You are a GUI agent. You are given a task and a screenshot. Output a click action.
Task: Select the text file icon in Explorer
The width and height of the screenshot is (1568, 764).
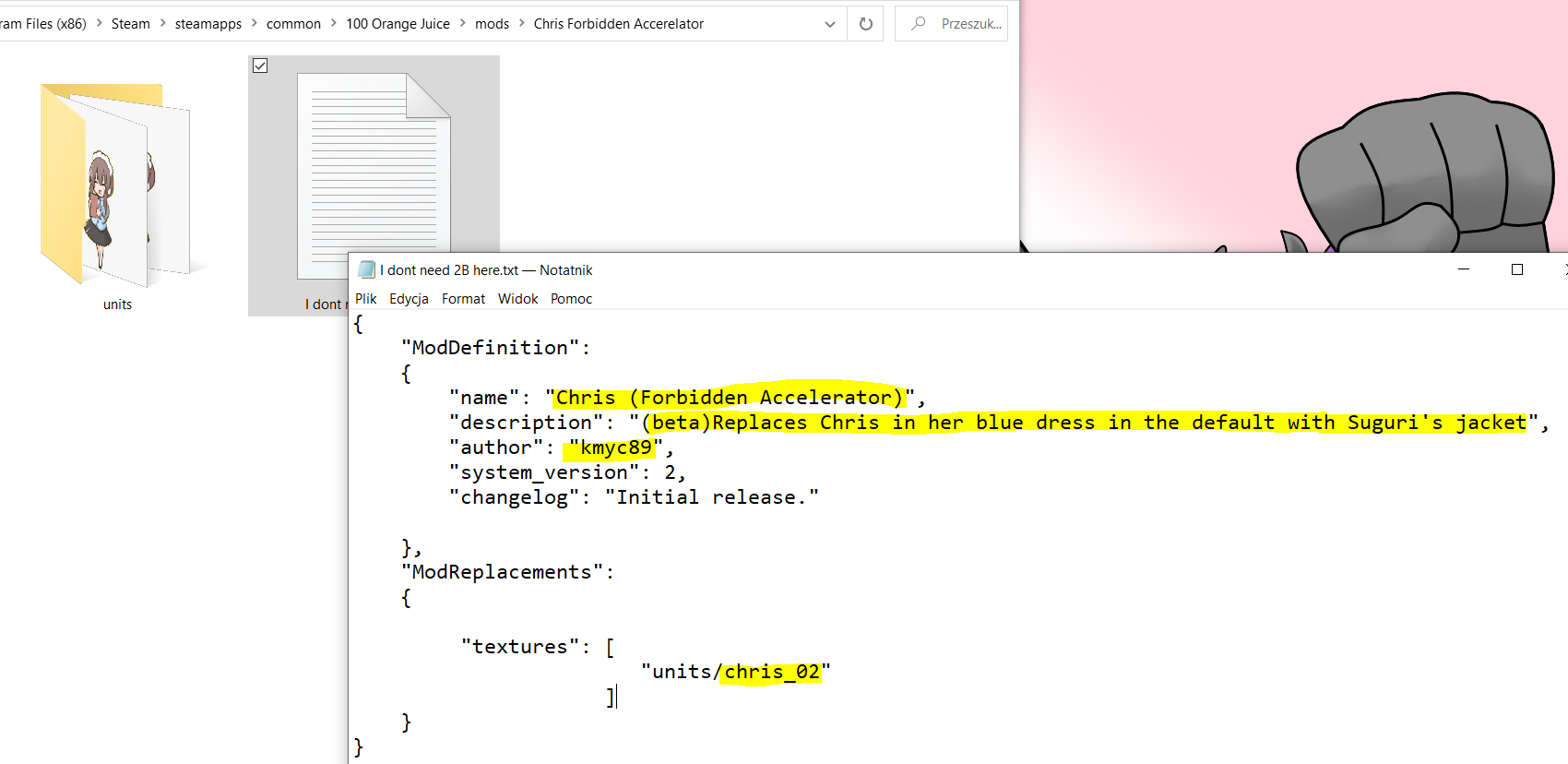click(x=374, y=175)
